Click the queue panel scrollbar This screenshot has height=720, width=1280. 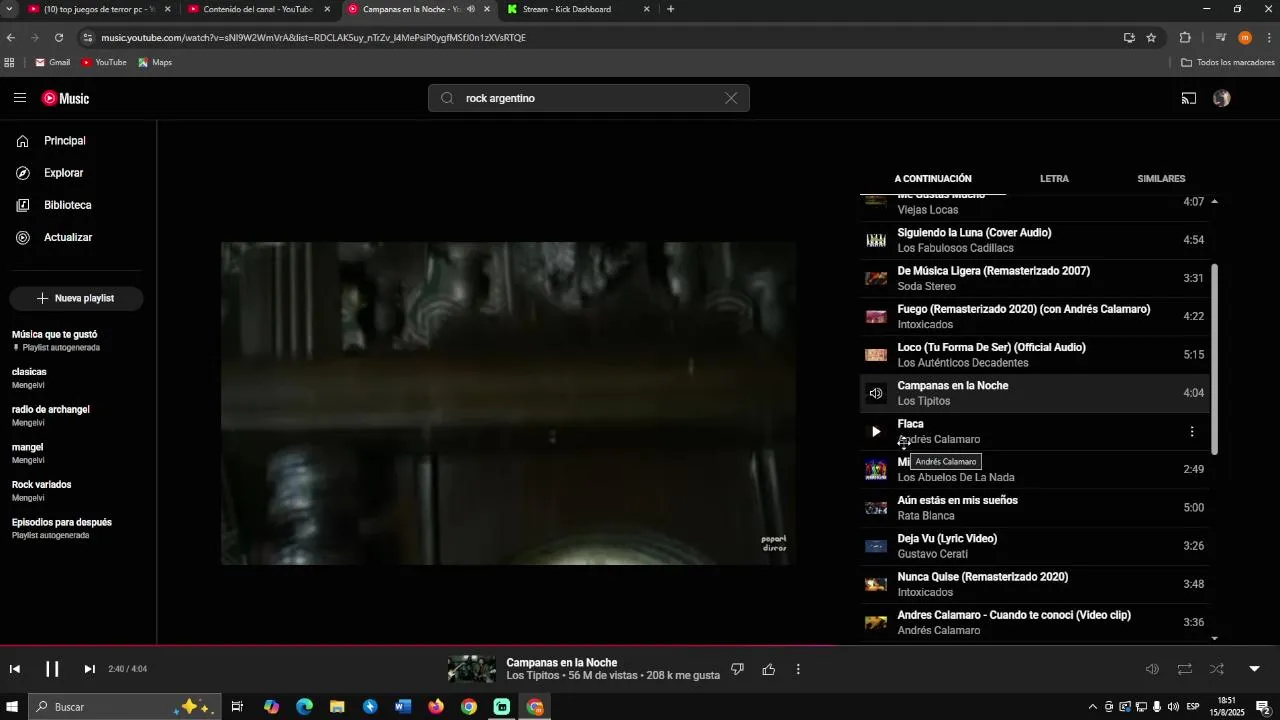(x=1215, y=358)
